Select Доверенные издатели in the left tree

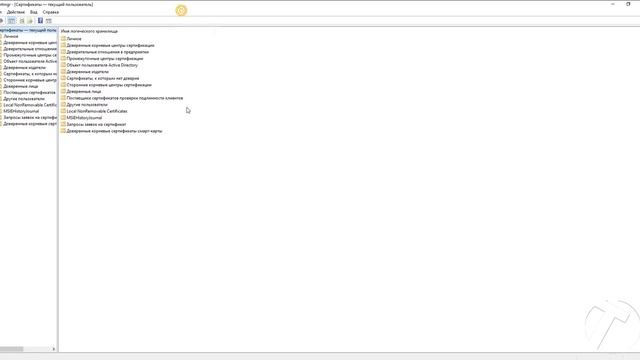tap(24, 67)
